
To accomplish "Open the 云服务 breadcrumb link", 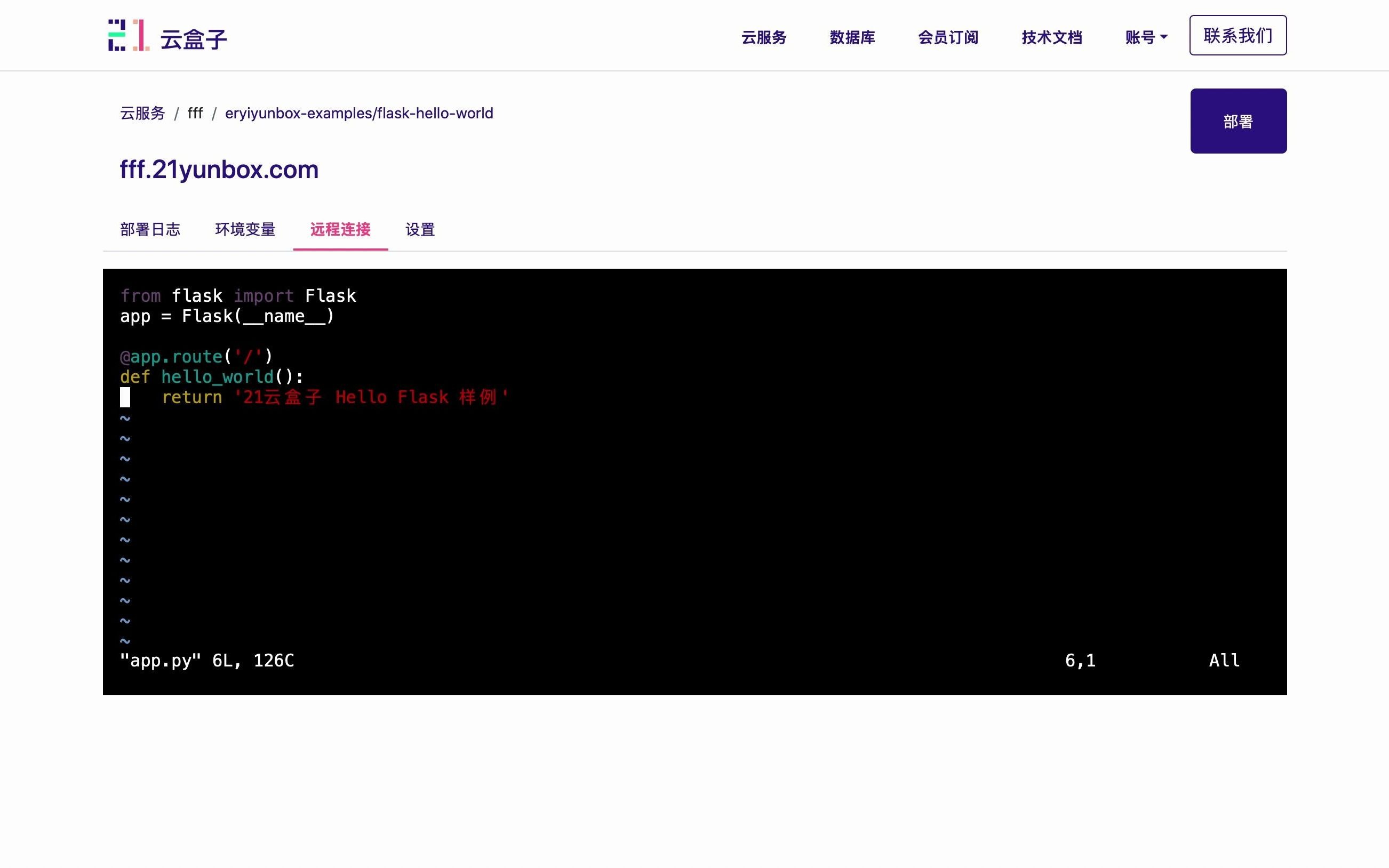I will pyautogui.click(x=142, y=113).
